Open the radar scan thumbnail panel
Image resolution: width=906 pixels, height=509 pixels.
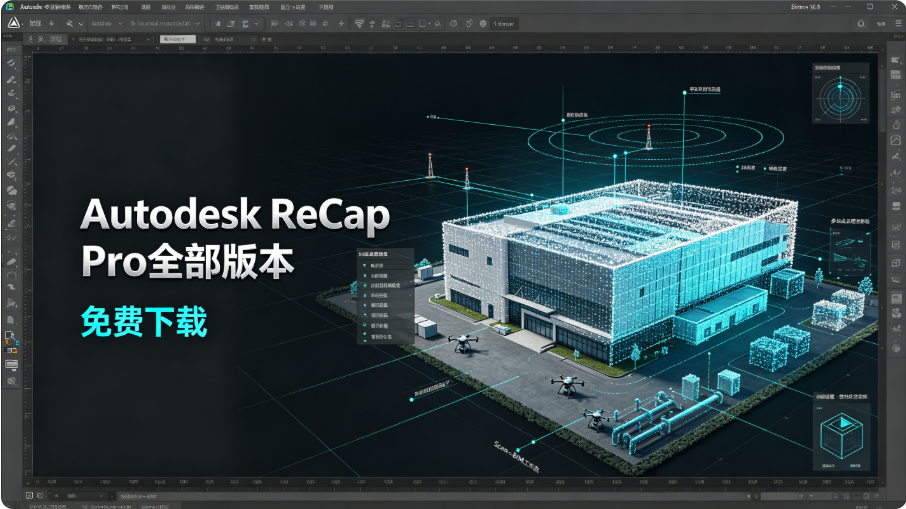tap(841, 93)
